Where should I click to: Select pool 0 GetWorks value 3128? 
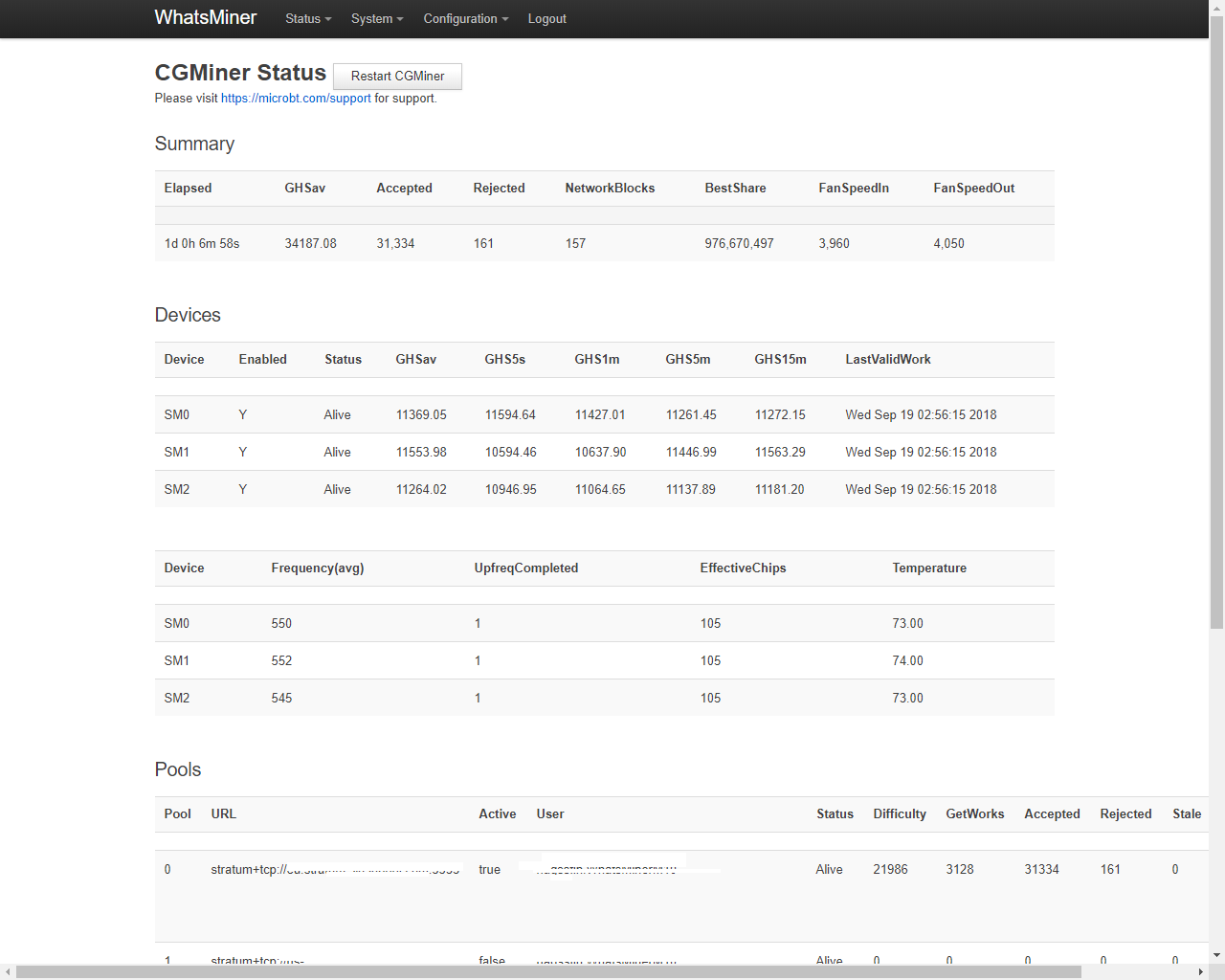tap(960, 870)
